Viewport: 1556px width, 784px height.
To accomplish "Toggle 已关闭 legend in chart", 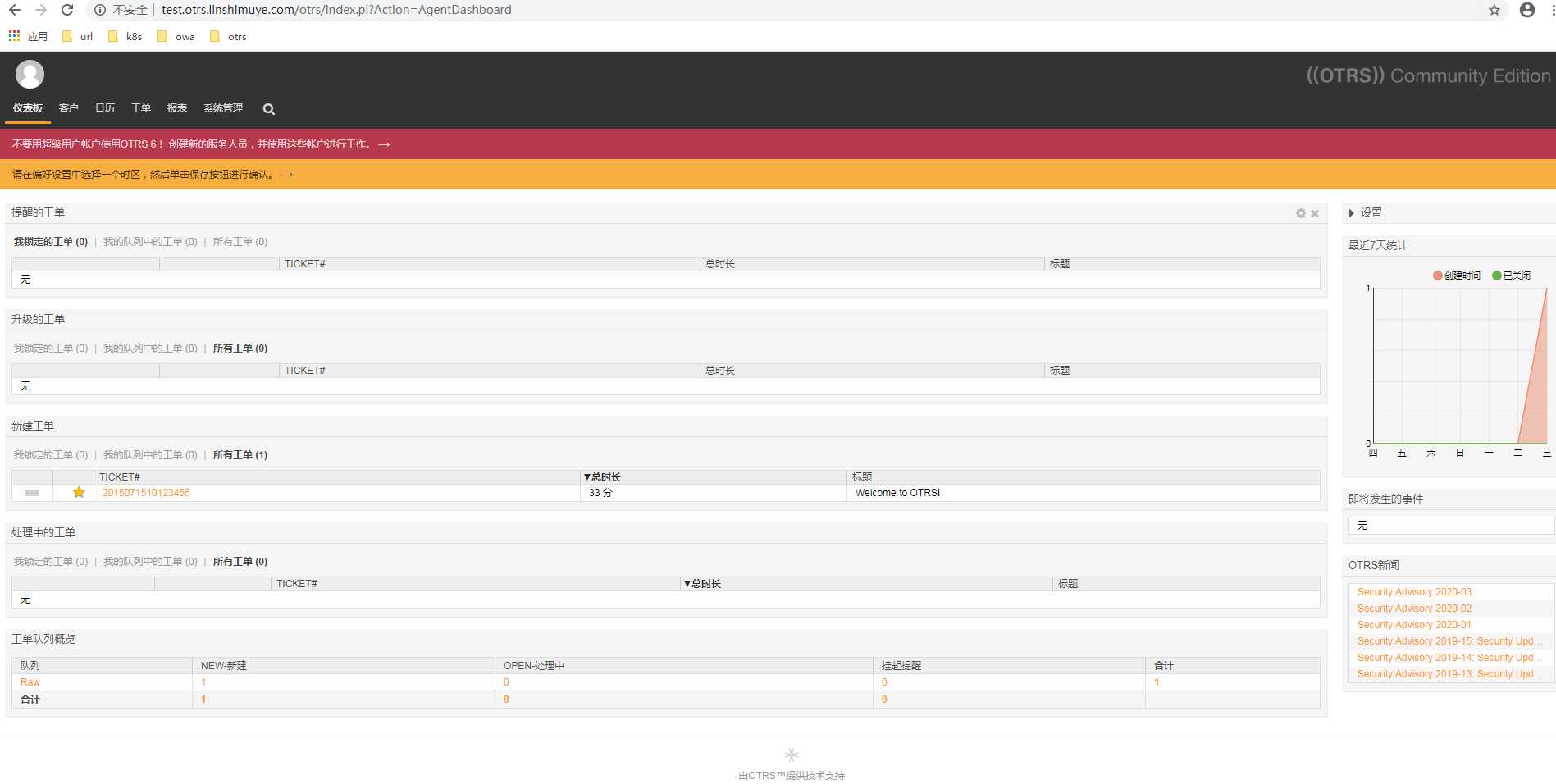I will click(1512, 276).
